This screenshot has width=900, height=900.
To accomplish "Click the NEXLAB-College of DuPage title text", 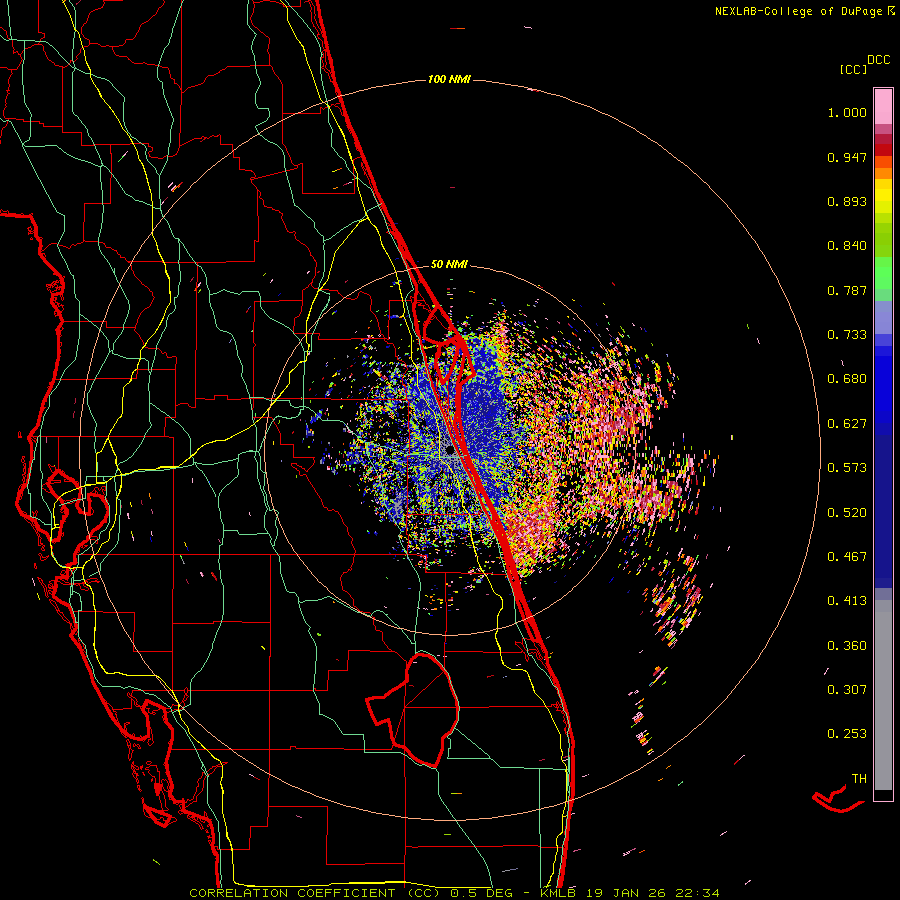I will pos(799,11).
